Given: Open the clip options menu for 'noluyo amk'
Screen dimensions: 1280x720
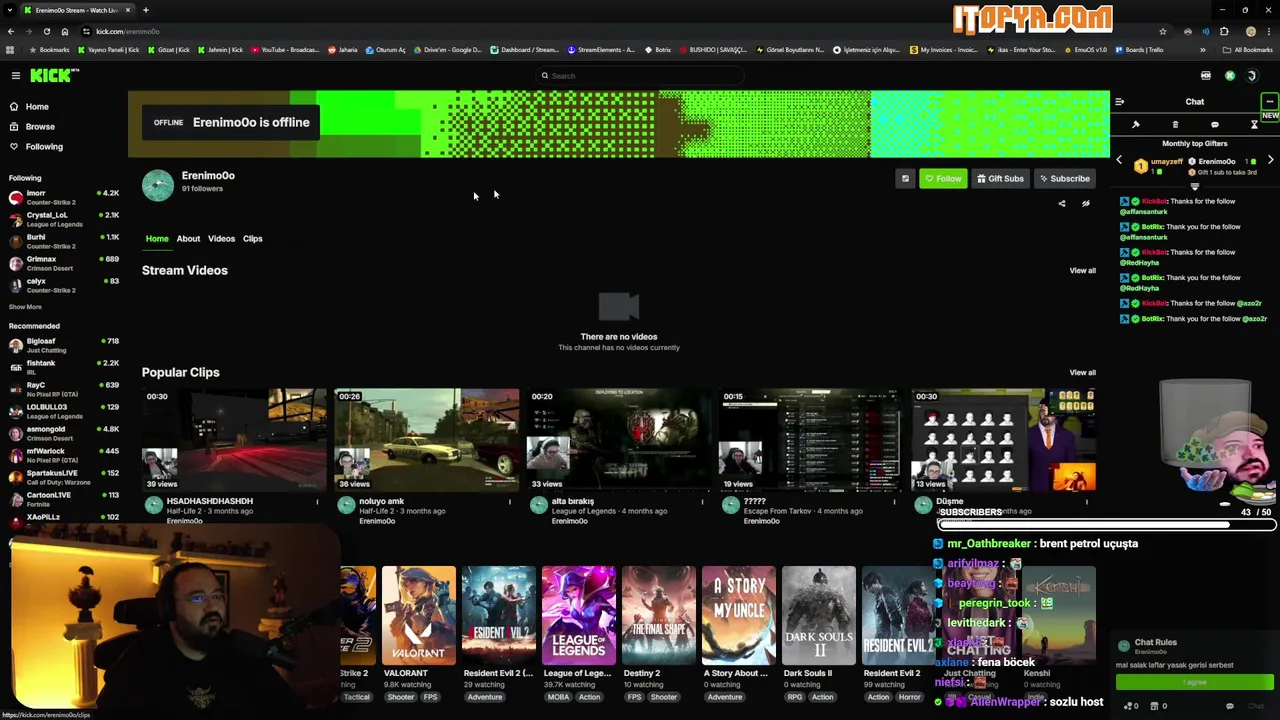Looking at the screenshot, I should click(x=510, y=502).
